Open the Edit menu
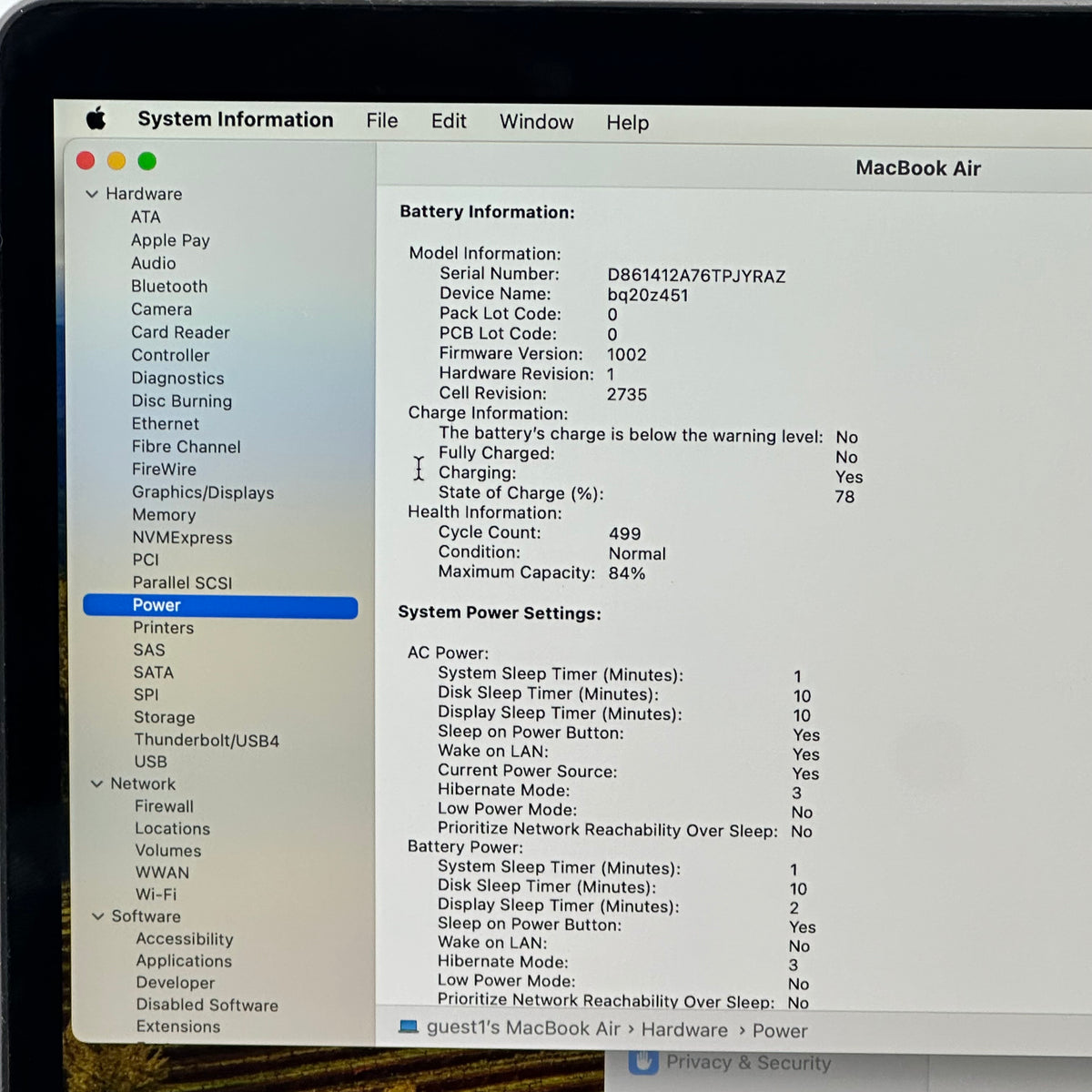This screenshot has height=1092, width=1092. pos(449,121)
